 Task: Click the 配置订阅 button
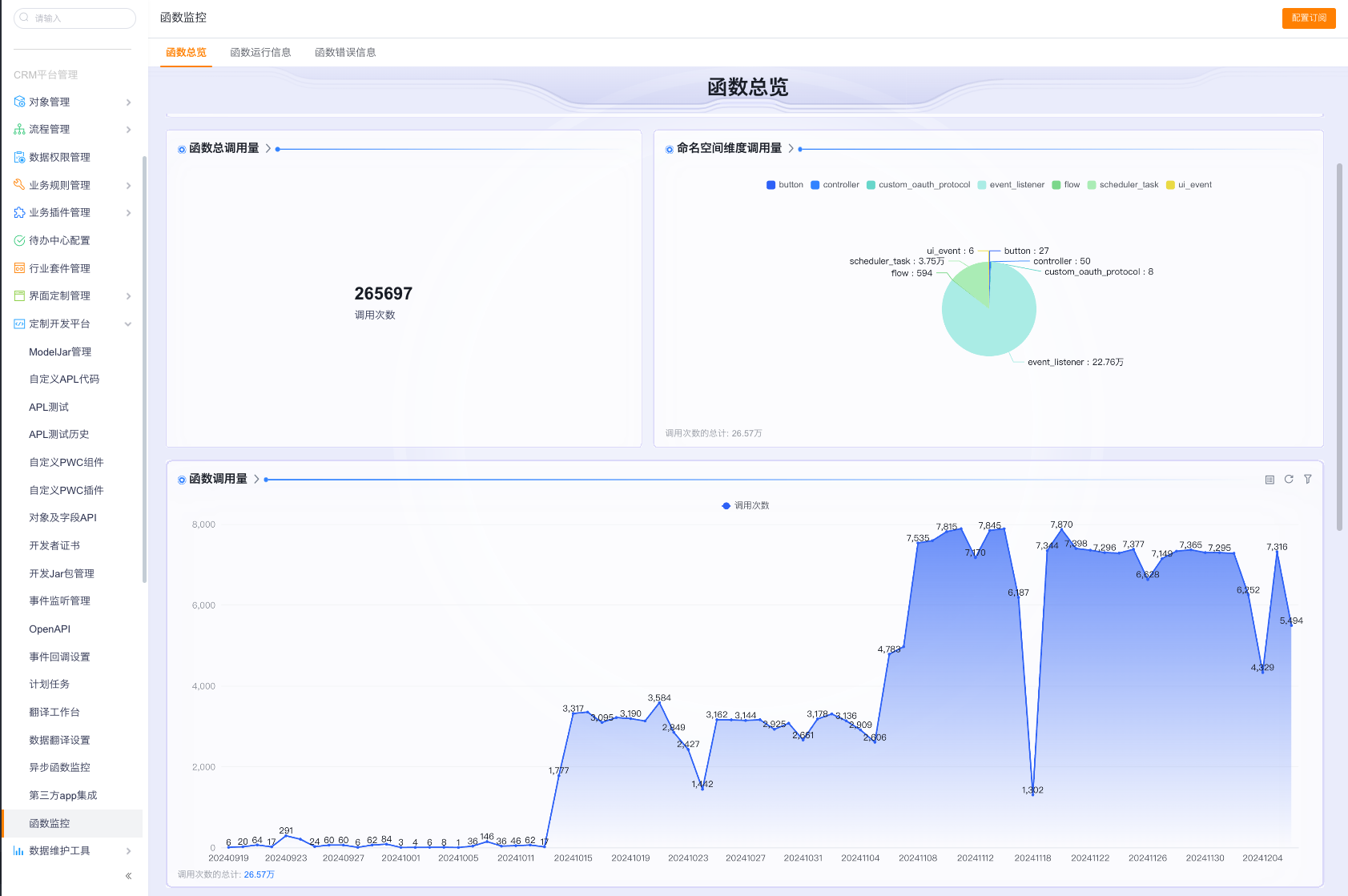(x=1308, y=18)
